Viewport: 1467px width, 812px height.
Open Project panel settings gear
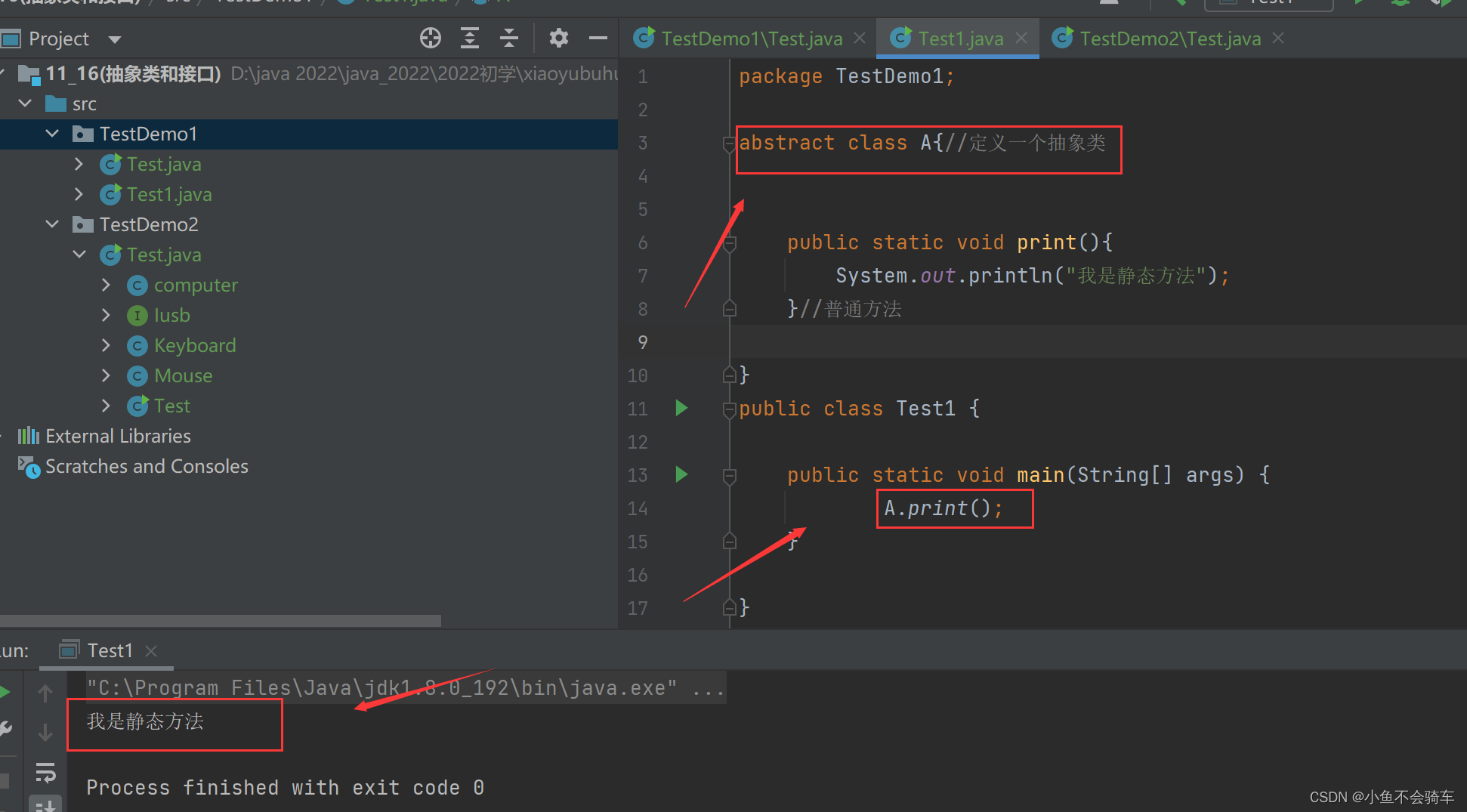559,38
